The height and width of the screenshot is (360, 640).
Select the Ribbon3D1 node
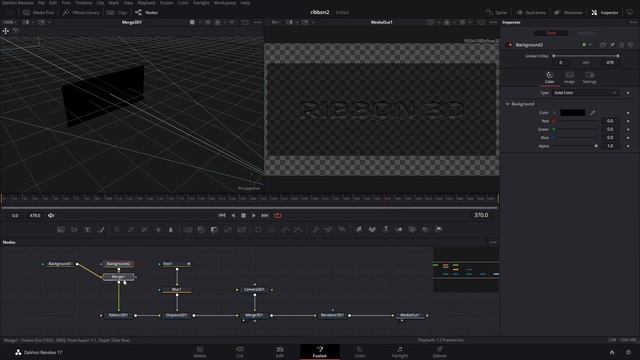(118, 316)
